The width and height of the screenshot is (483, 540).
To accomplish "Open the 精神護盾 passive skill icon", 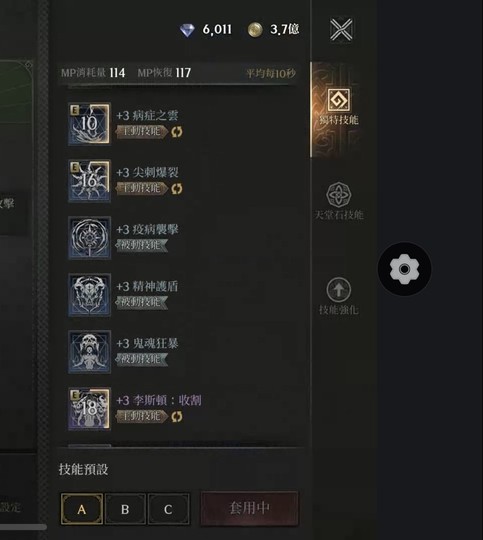I will (89, 295).
